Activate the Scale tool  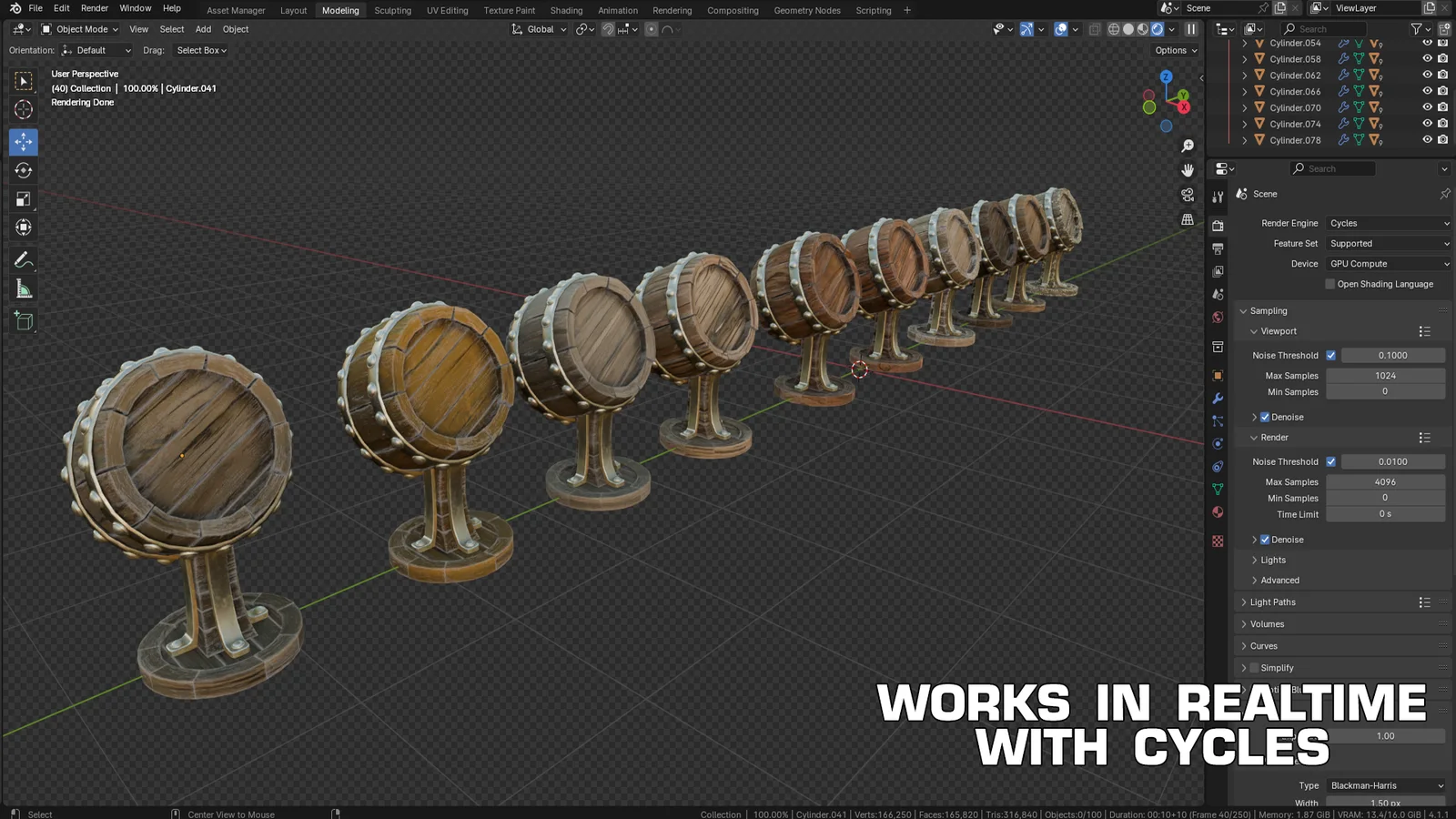22,198
